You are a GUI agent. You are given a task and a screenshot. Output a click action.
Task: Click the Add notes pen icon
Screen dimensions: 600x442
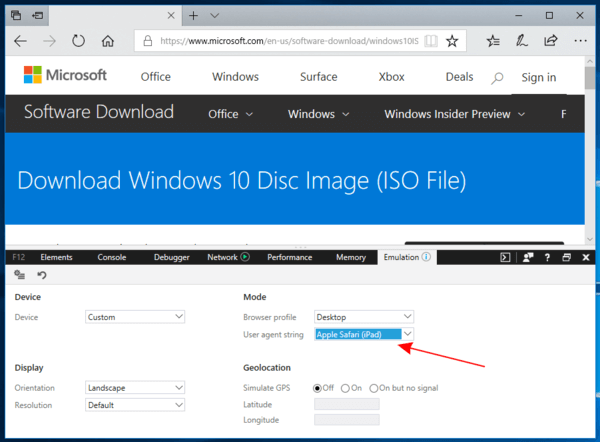coord(522,41)
